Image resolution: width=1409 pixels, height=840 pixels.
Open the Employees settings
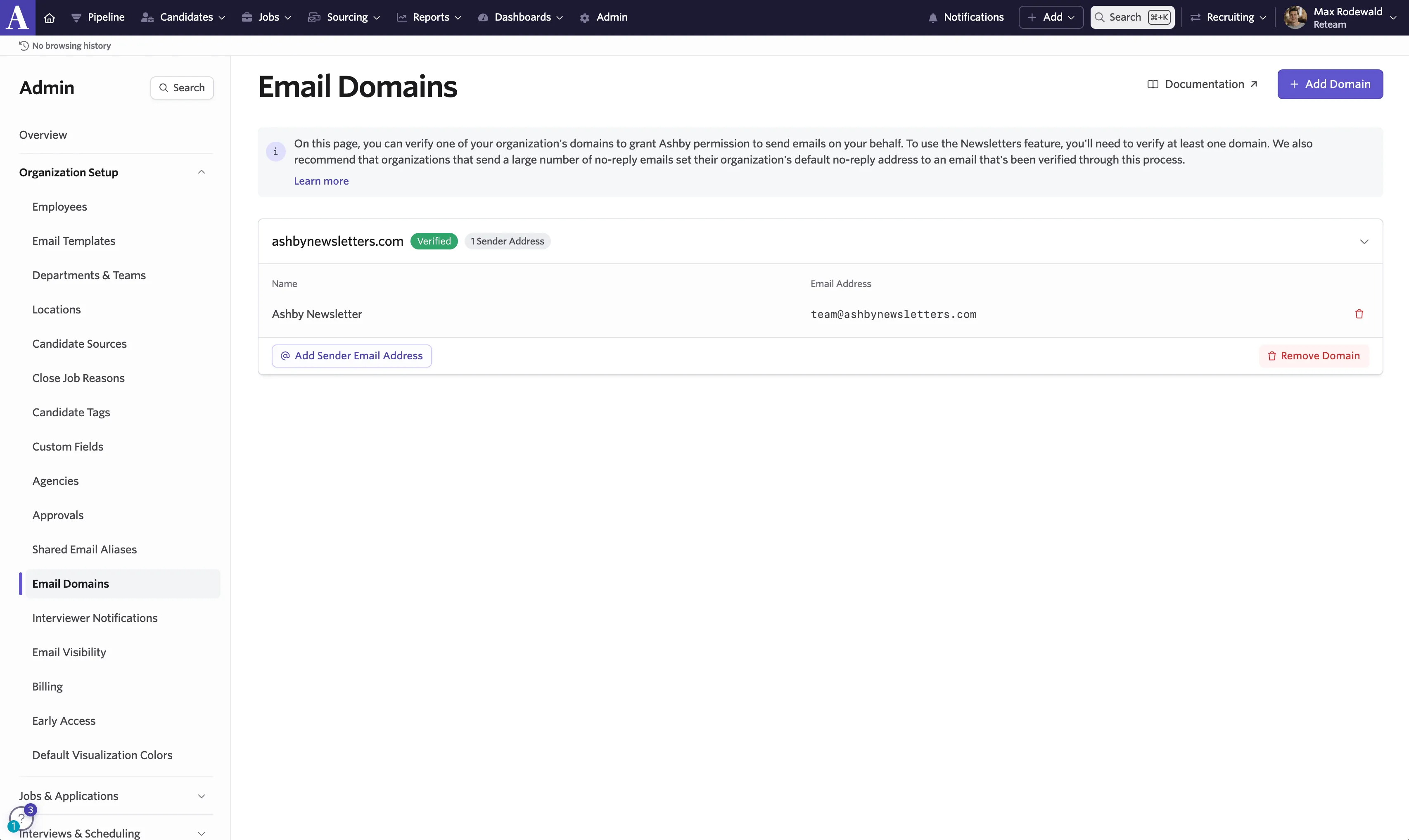click(59, 206)
